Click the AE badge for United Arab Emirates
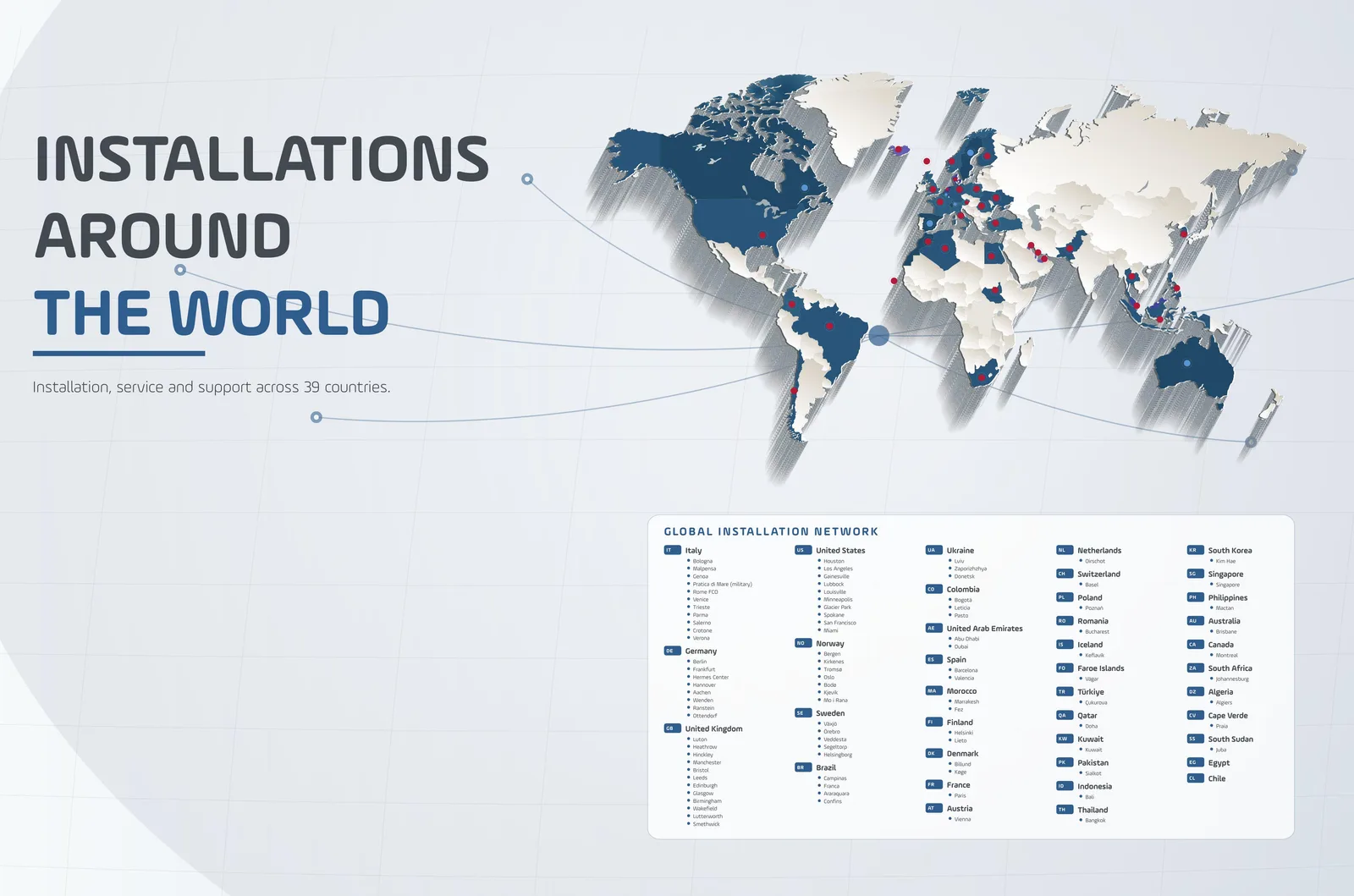The width and height of the screenshot is (1354, 896). pyautogui.click(x=933, y=629)
